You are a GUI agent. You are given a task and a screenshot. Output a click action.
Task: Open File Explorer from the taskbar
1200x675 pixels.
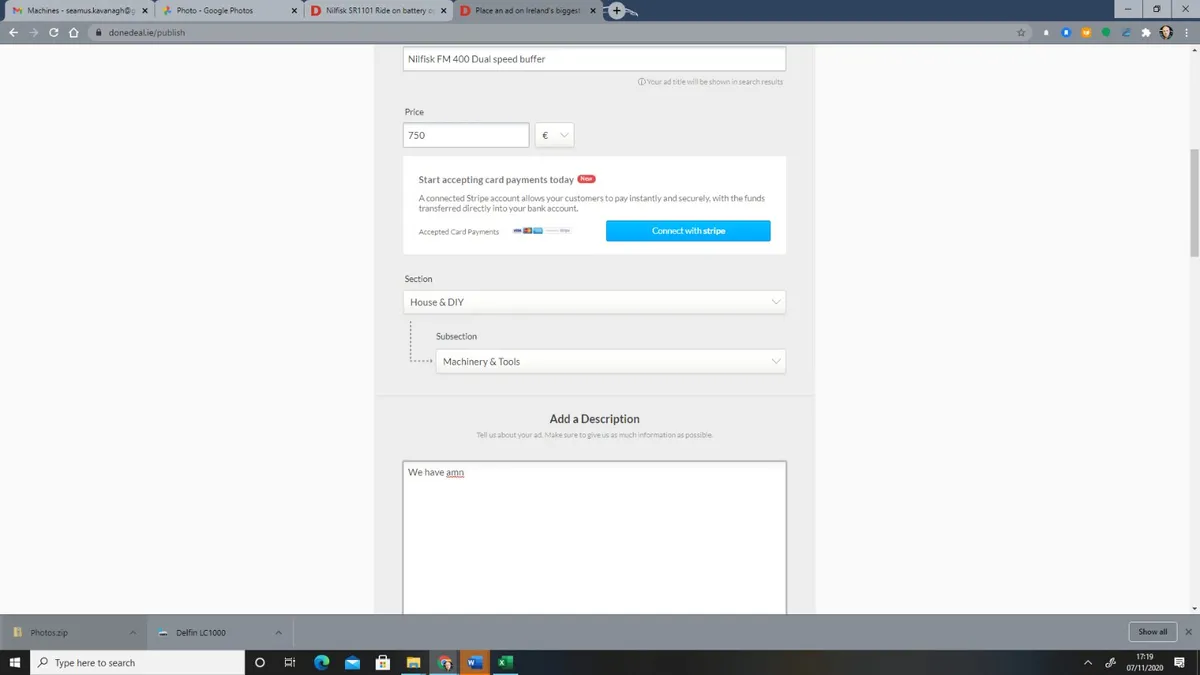point(413,662)
